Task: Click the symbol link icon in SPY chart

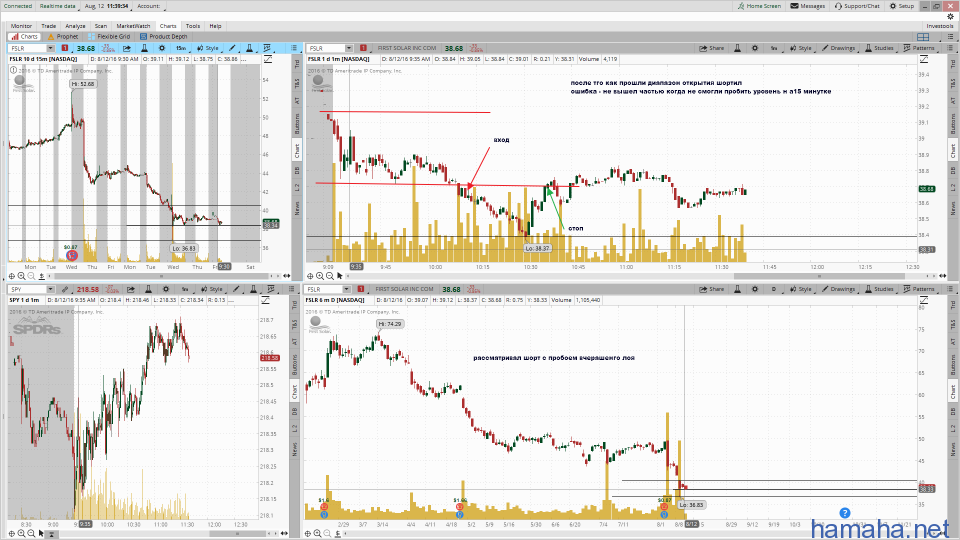Action: coord(65,289)
